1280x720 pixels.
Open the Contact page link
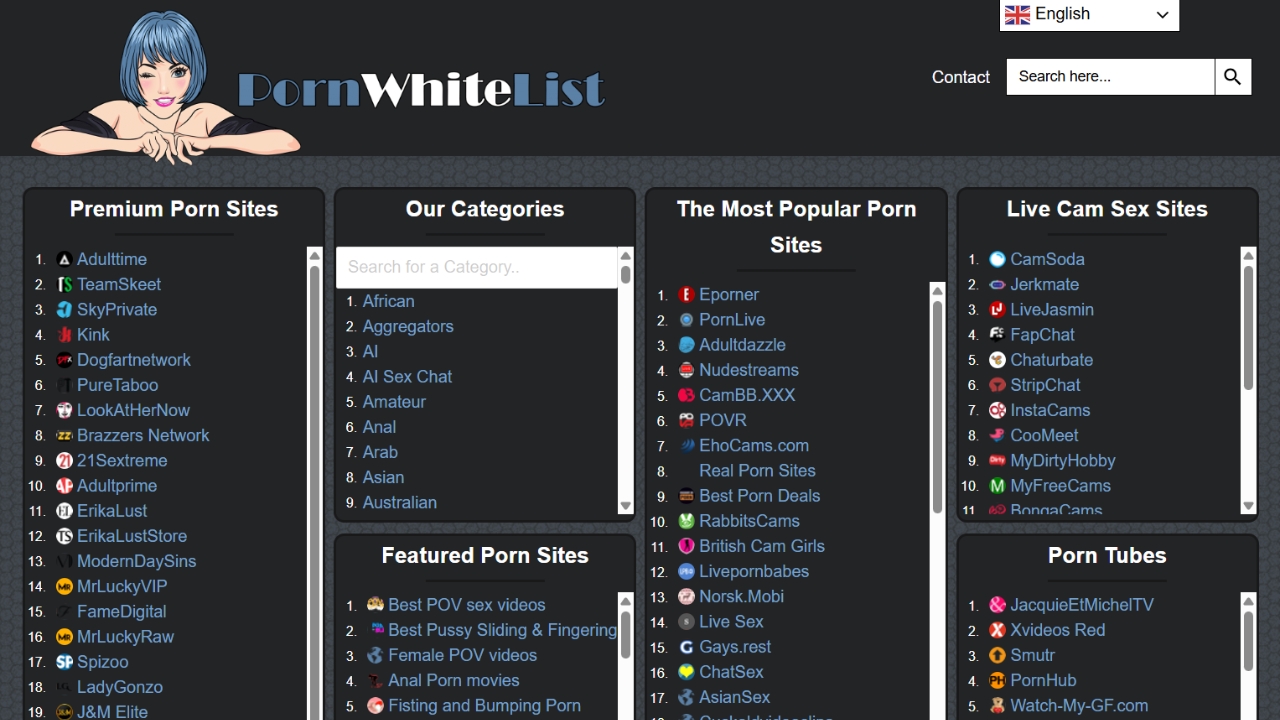tap(961, 77)
